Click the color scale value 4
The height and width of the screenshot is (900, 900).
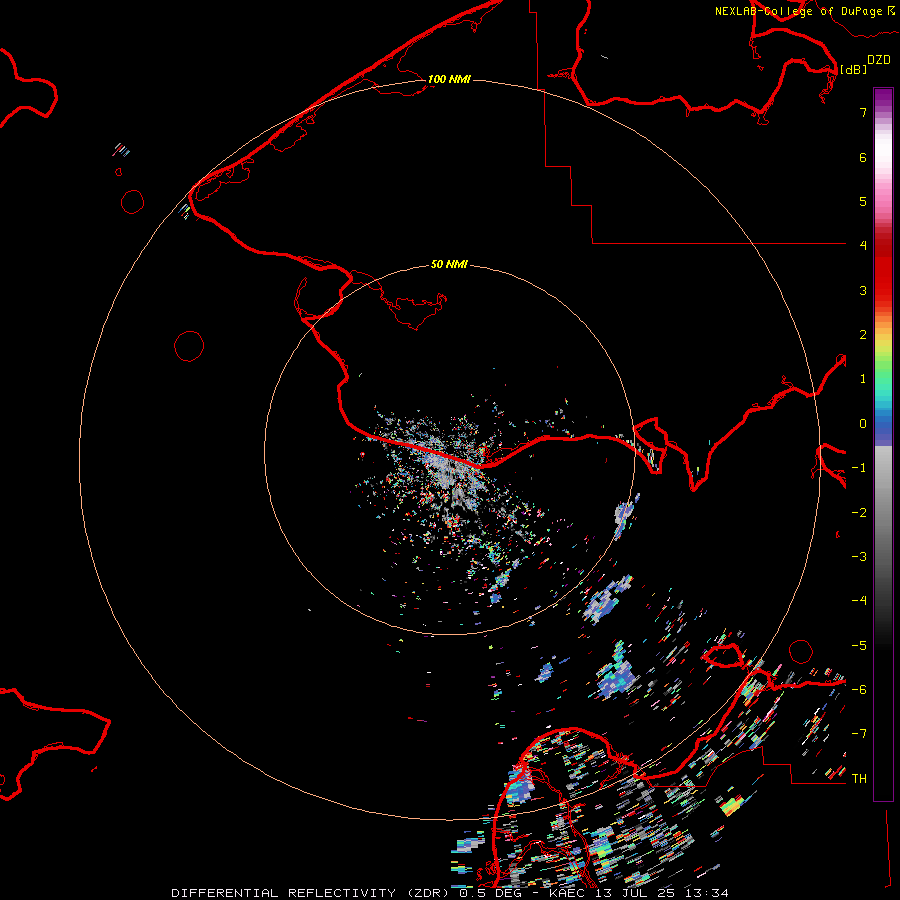click(863, 246)
